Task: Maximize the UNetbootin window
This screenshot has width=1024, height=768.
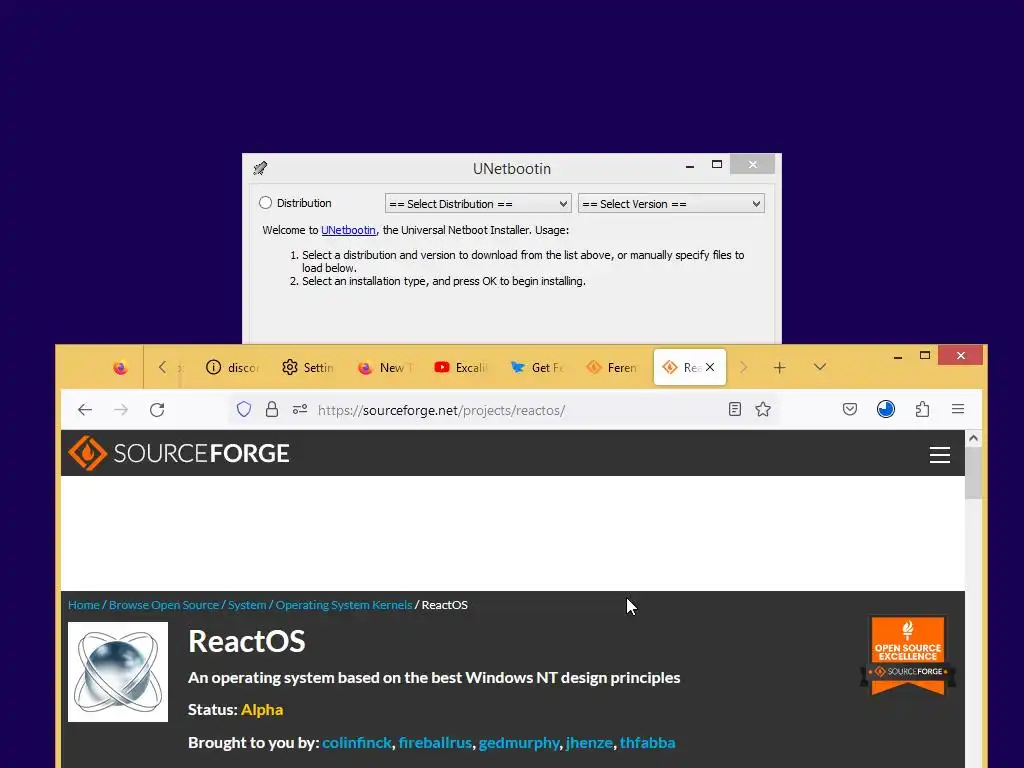Action: tap(716, 165)
